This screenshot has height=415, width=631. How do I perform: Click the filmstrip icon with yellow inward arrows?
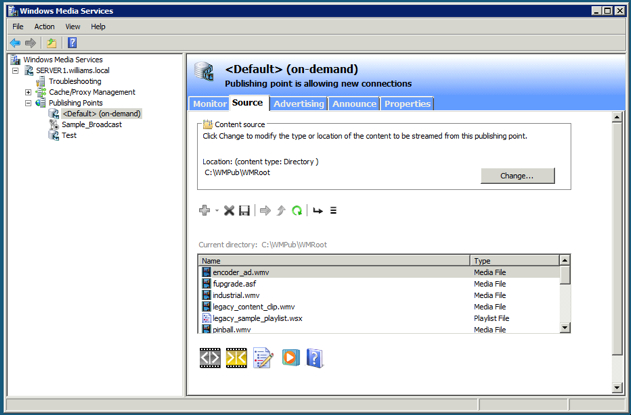click(236, 358)
